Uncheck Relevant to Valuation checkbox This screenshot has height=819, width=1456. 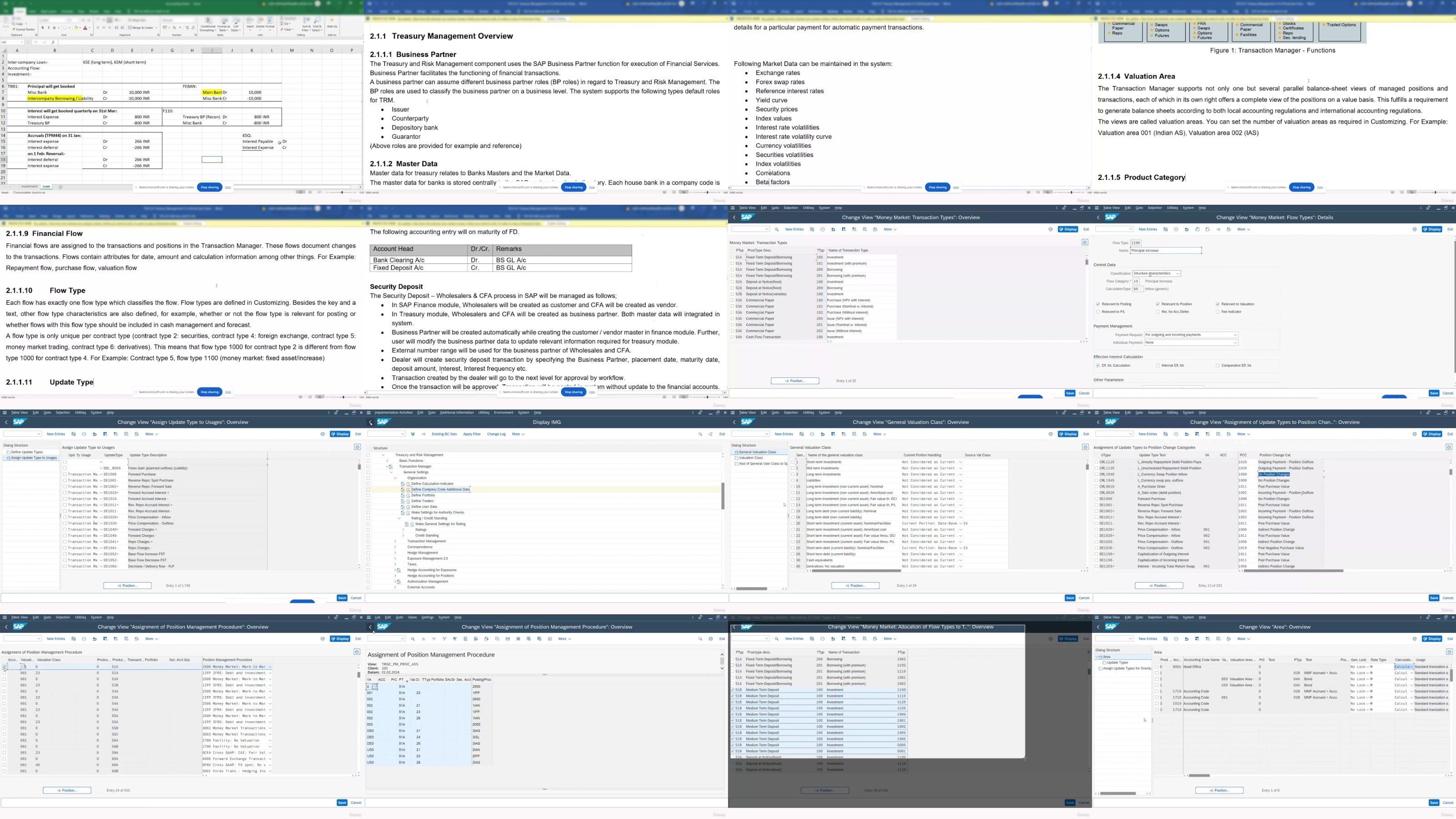[1218, 304]
